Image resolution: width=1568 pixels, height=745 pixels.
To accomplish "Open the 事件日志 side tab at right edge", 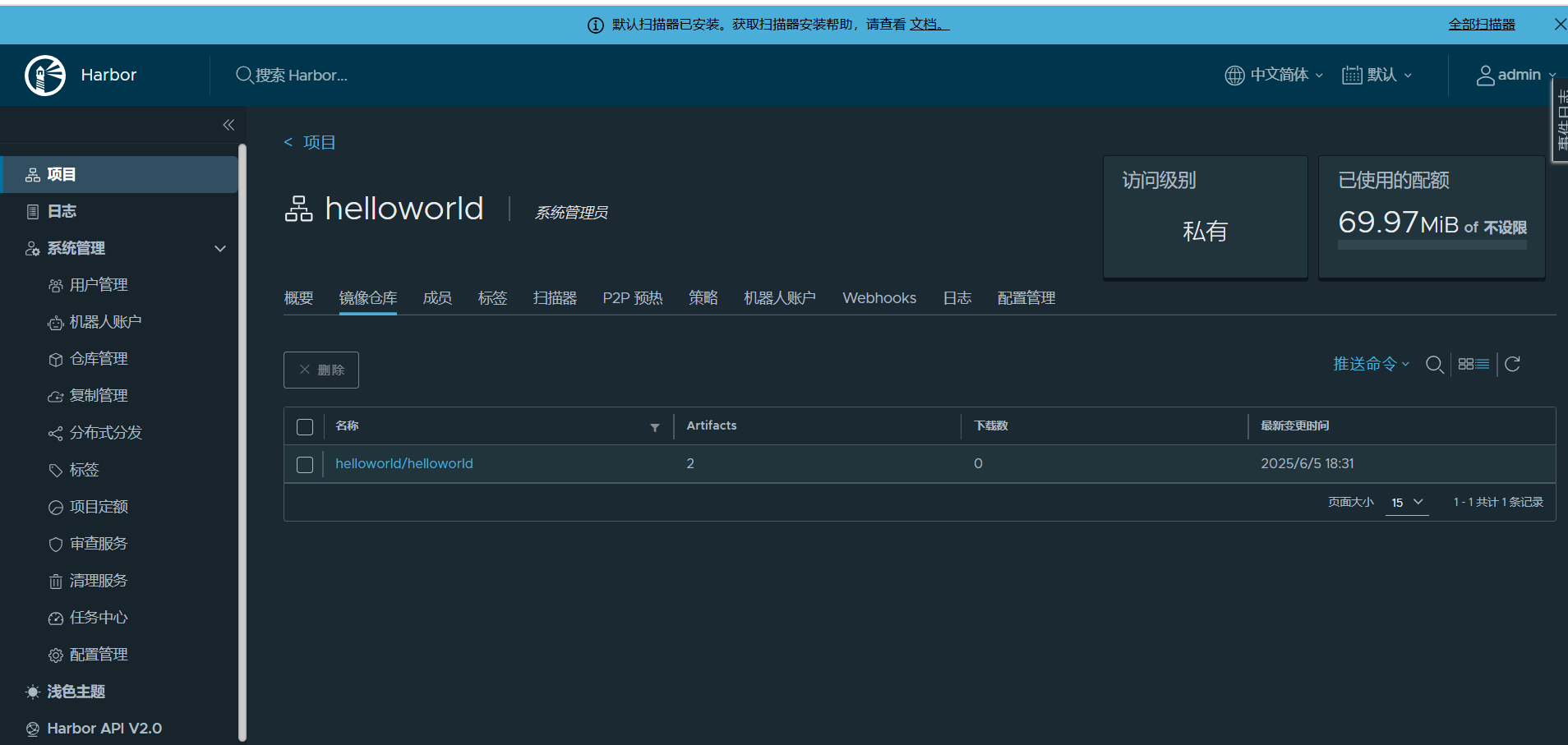I will pyautogui.click(x=1560, y=122).
